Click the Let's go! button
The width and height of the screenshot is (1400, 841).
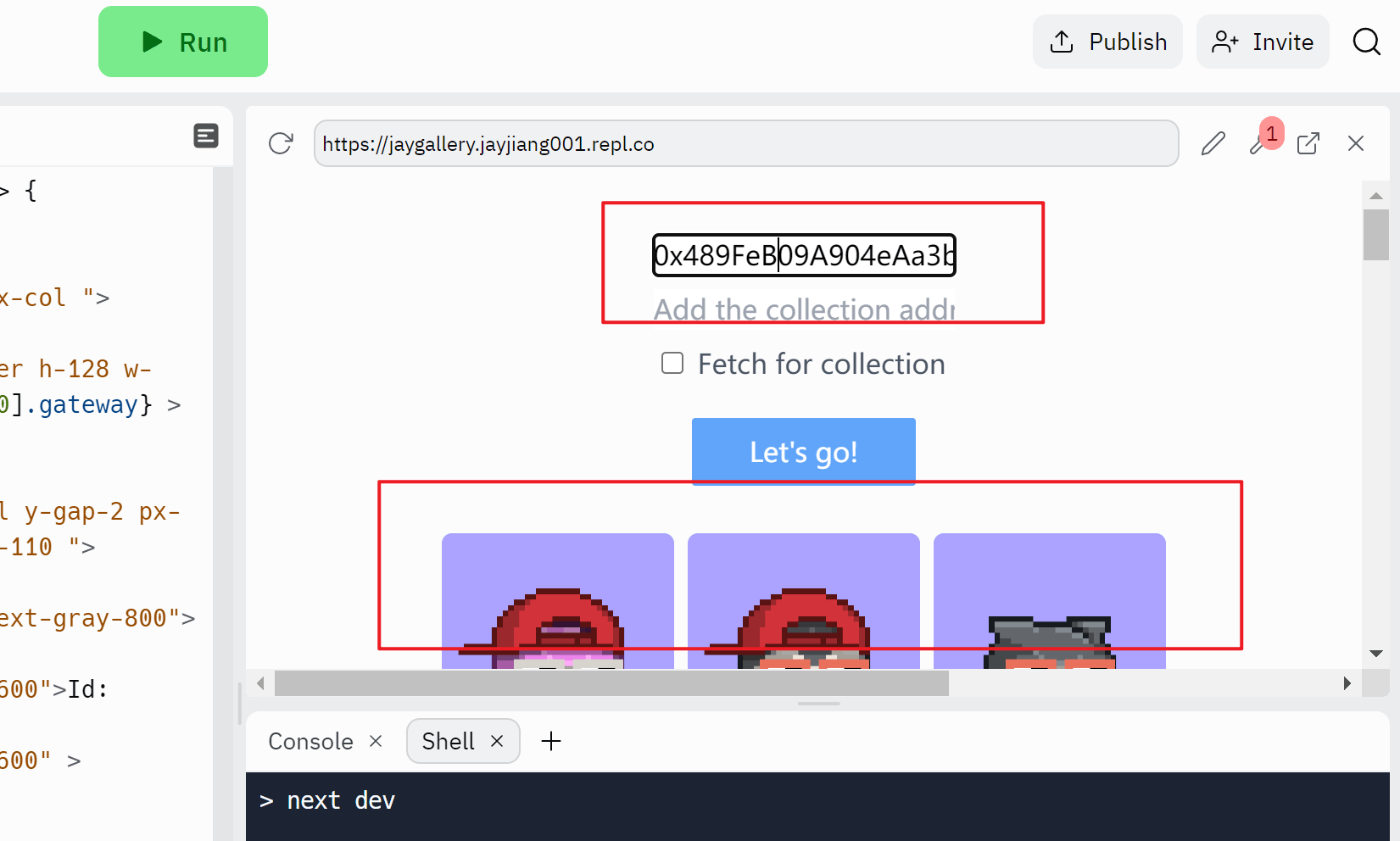[804, 452]
